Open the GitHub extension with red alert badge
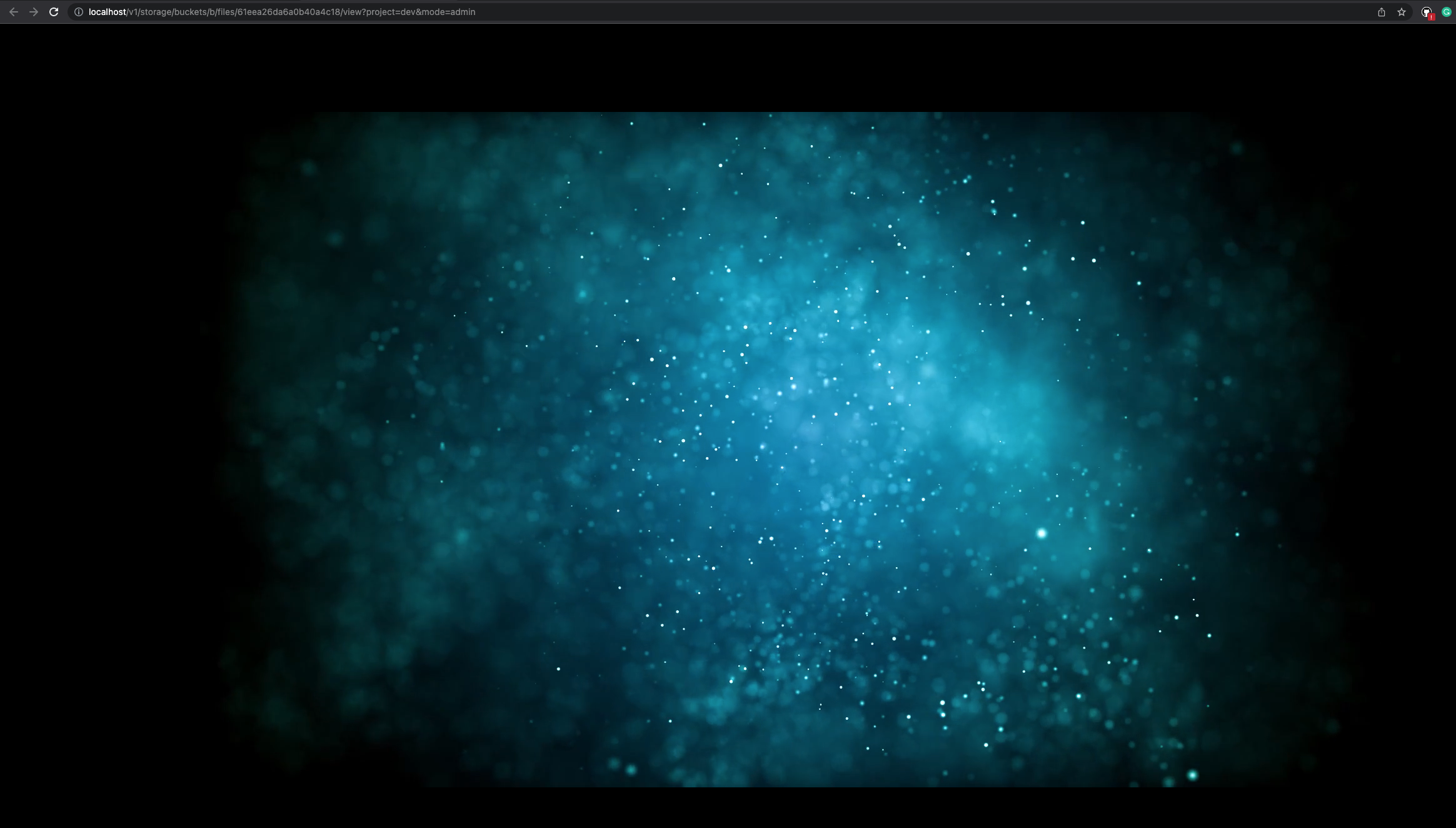Image resolution: width=1456 pixels, height=828 pixels. (1427, 12)
